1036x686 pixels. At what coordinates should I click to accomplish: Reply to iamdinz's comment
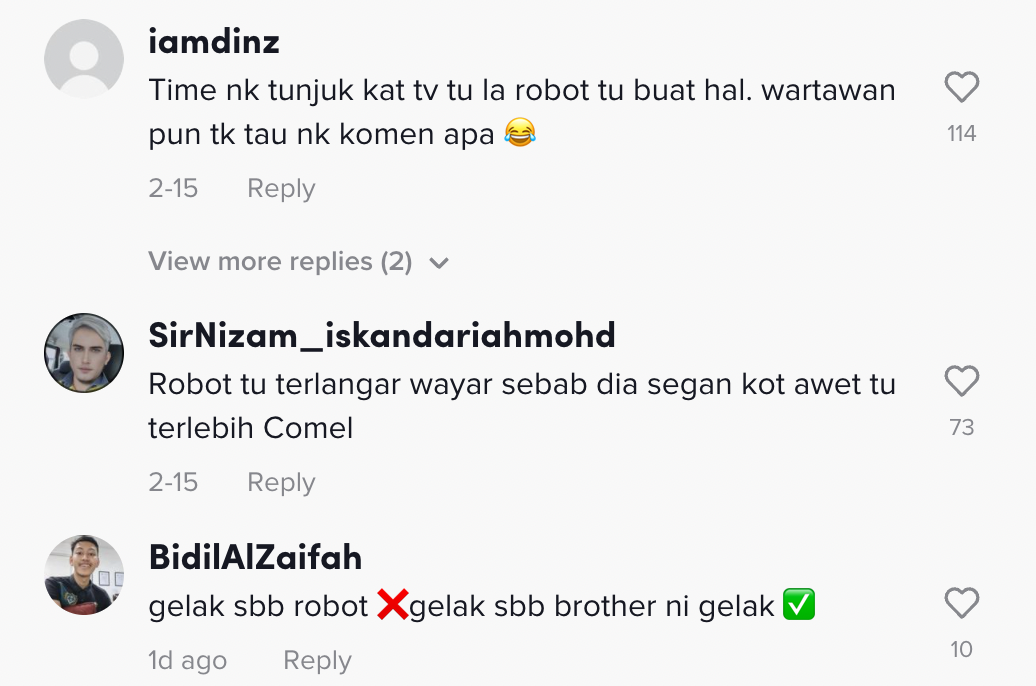(x=281, y=189)
